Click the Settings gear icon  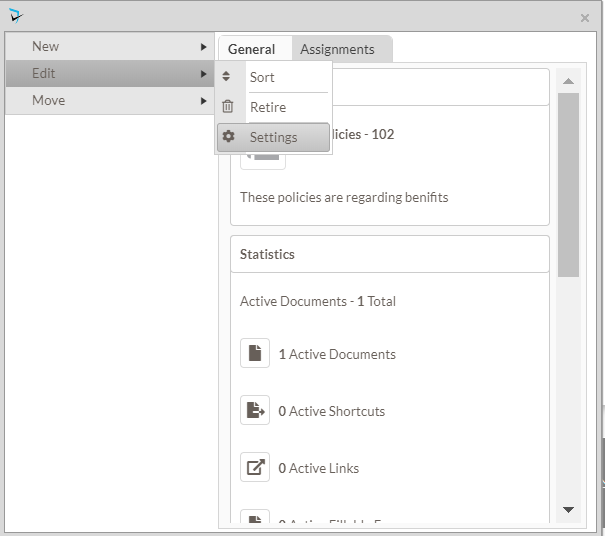(228, 137)
